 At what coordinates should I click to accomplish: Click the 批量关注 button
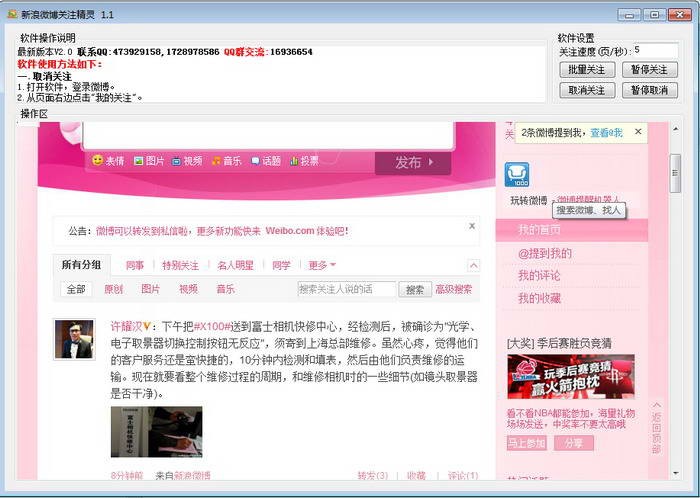[x=587, y=70]
